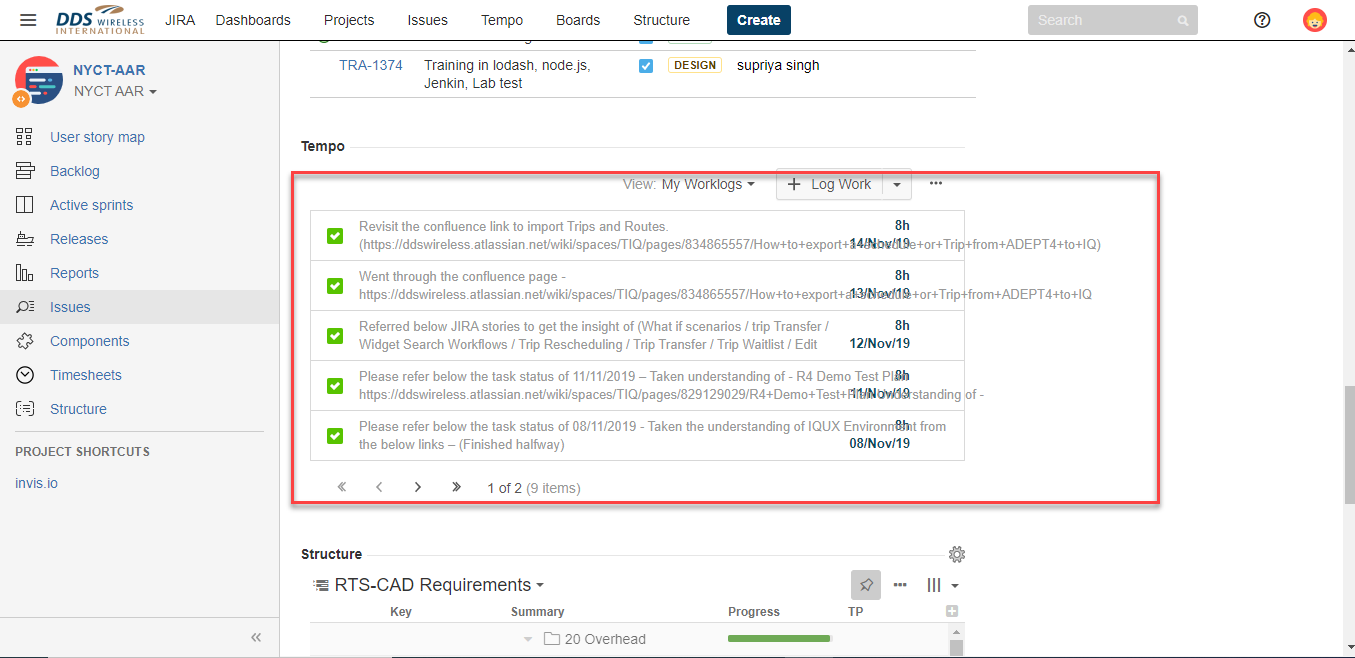Click the Progress bar for 20 Overhead

pos(779,638)
